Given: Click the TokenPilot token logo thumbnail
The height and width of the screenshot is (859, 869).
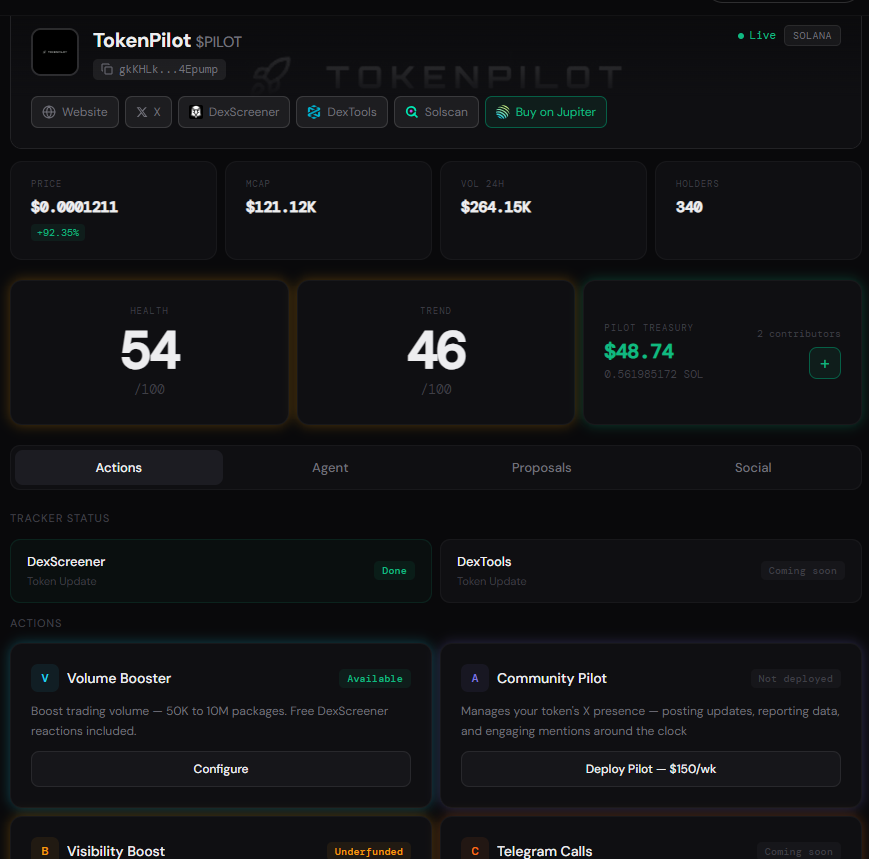Looking at the screenshot, I should pos(55,52).
